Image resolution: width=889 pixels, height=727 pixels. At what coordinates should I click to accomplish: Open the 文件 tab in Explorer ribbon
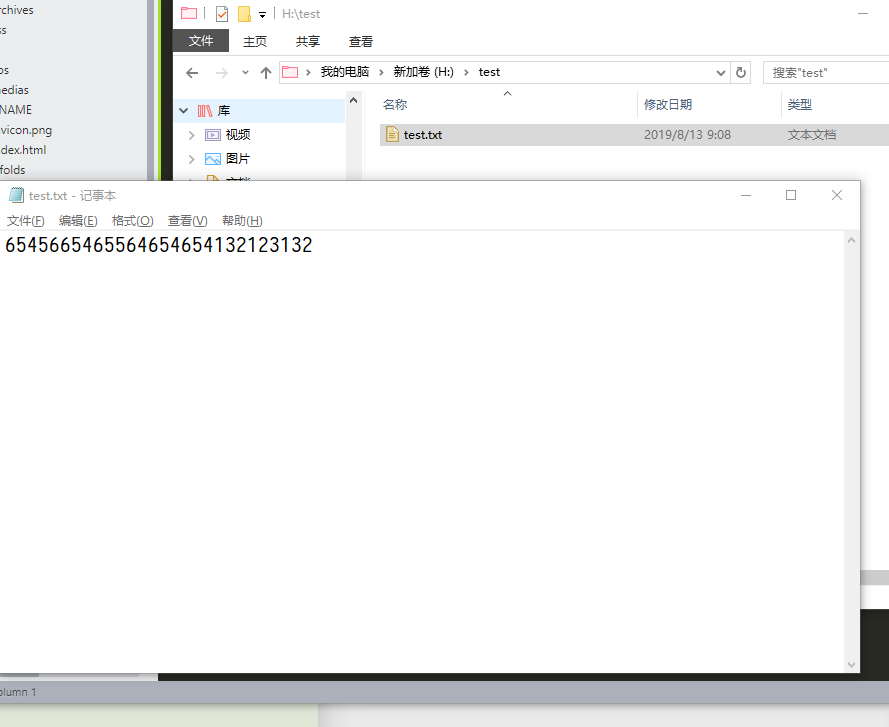201,41
